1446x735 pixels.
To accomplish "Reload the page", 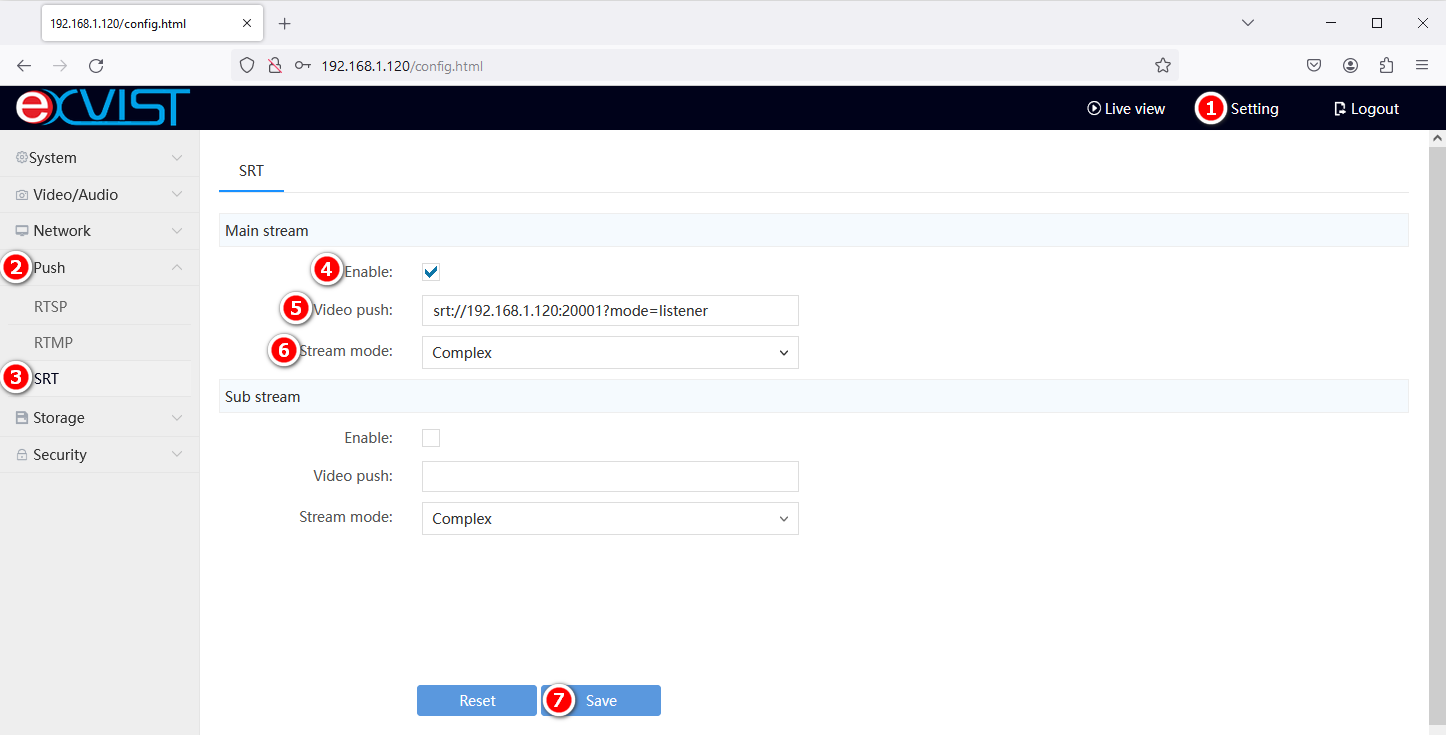I will [96, 66].
